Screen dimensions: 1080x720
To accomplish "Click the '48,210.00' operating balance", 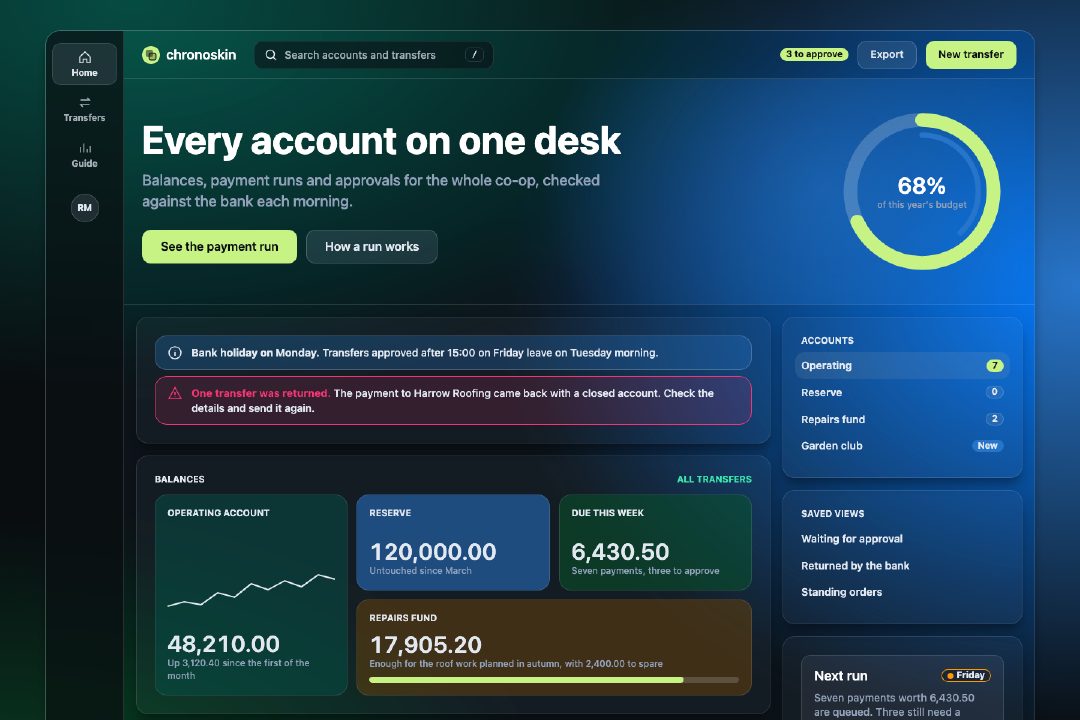I will (223, 644).
